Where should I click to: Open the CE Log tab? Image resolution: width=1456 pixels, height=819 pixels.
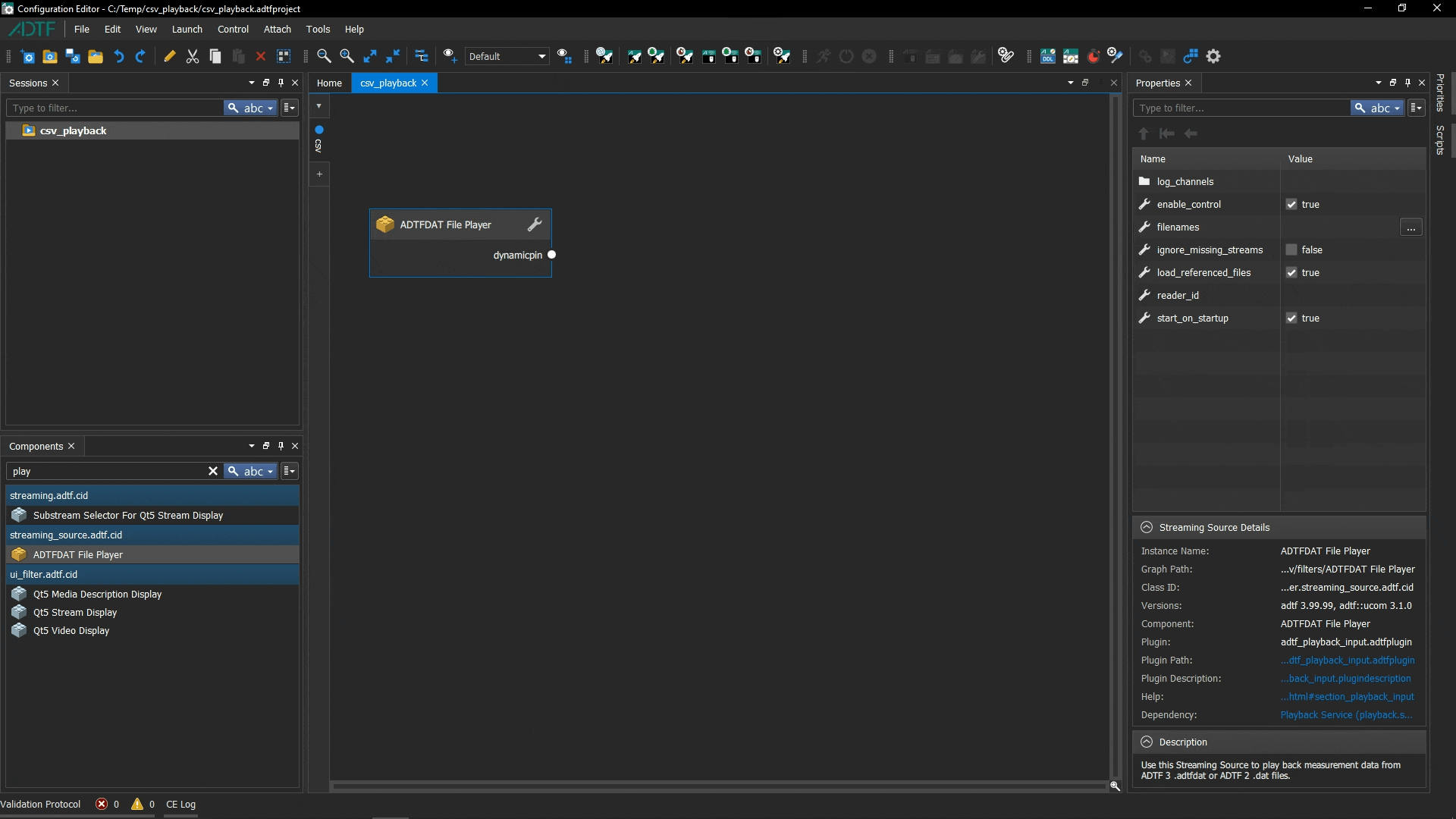[180, 804]
